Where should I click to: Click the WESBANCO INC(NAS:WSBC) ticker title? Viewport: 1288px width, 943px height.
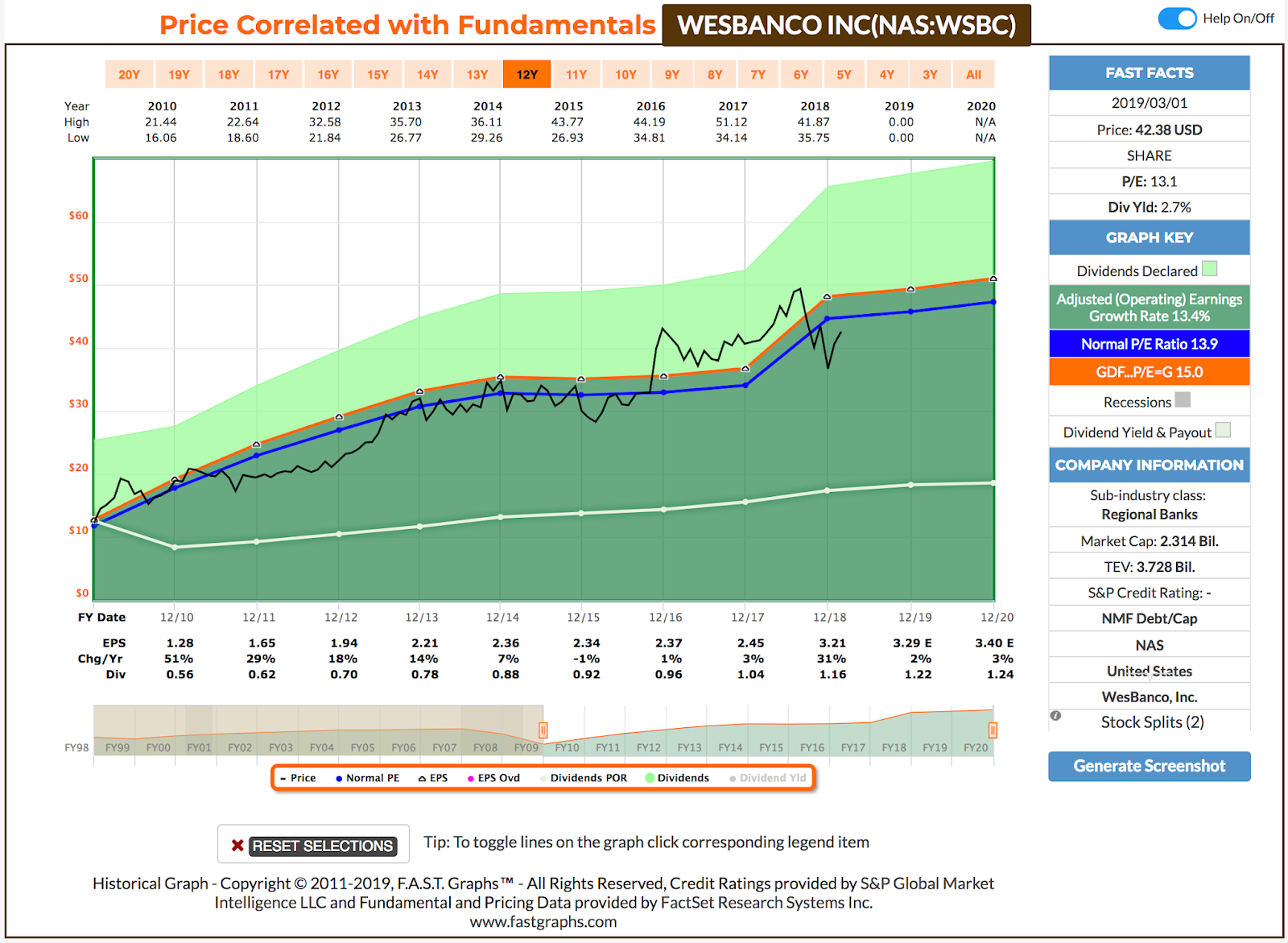pyautogui.click(x=847, y=25)
